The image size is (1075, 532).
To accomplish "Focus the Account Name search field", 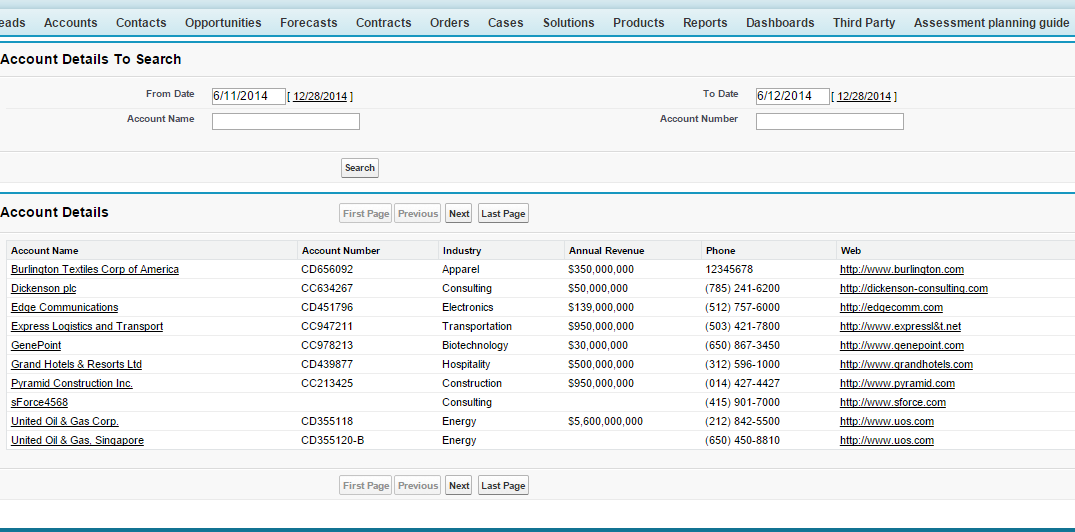I will pyautogui.click(x=286, y=121).
